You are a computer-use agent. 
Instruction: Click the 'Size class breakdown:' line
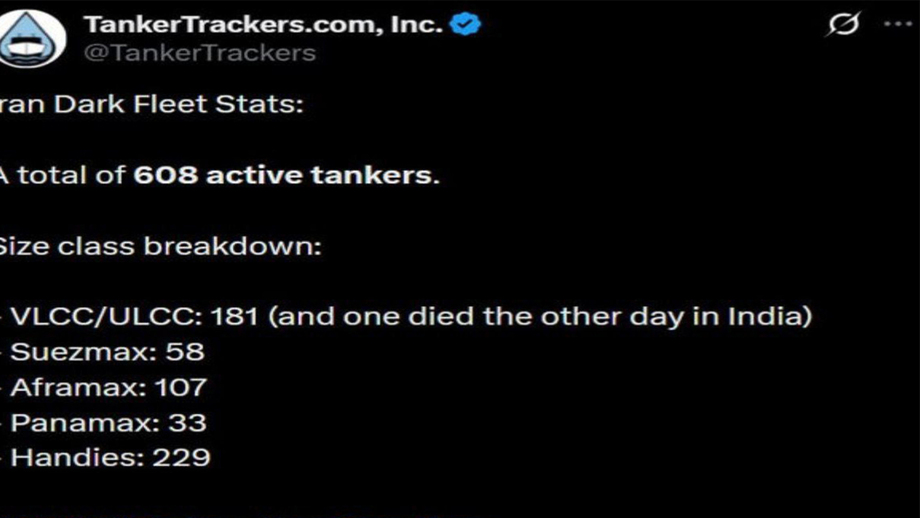[160, 246]
